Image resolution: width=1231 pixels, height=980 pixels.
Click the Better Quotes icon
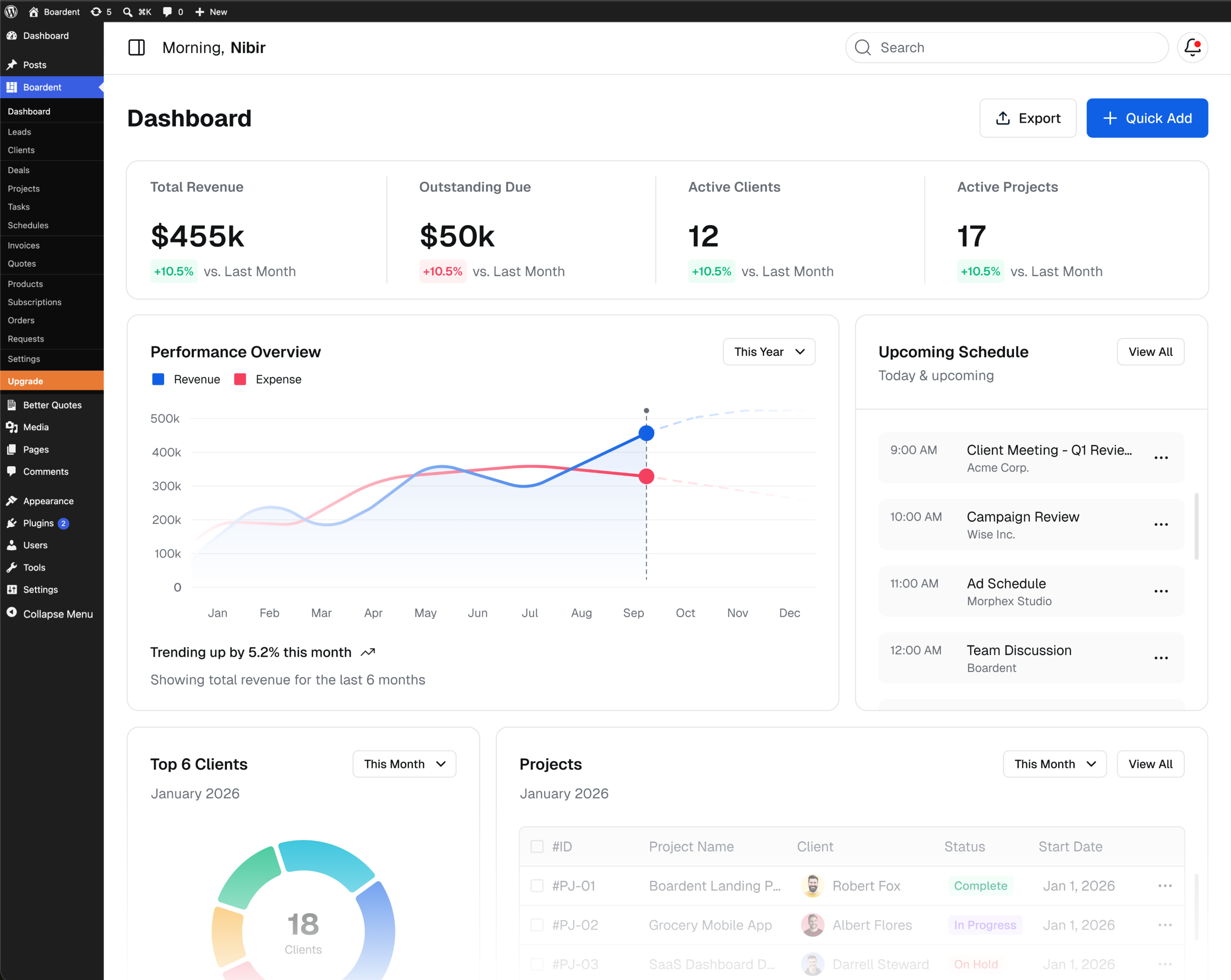tap(11, 405)
